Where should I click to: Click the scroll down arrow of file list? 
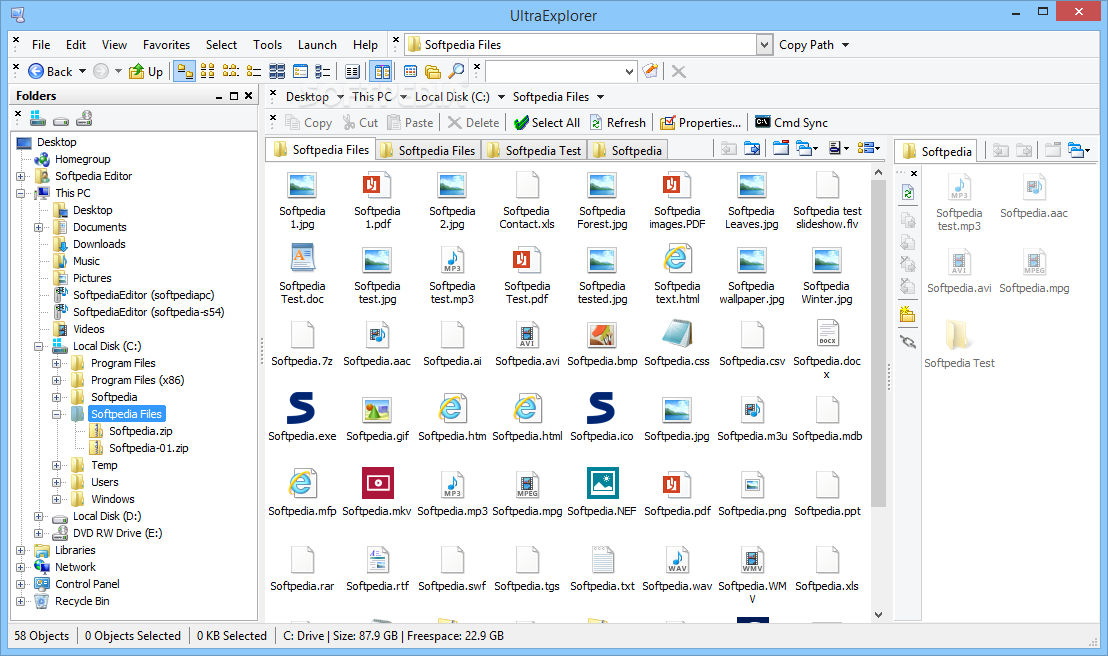tap(878, 614)
